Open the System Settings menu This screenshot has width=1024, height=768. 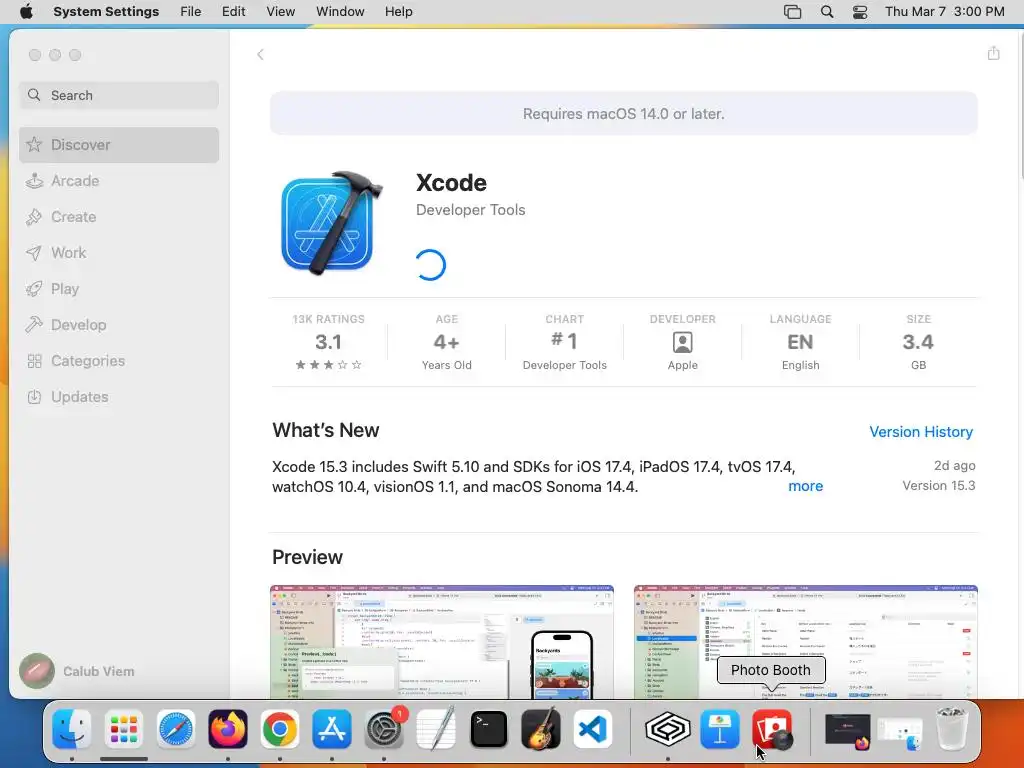click(x=106, y=12)
